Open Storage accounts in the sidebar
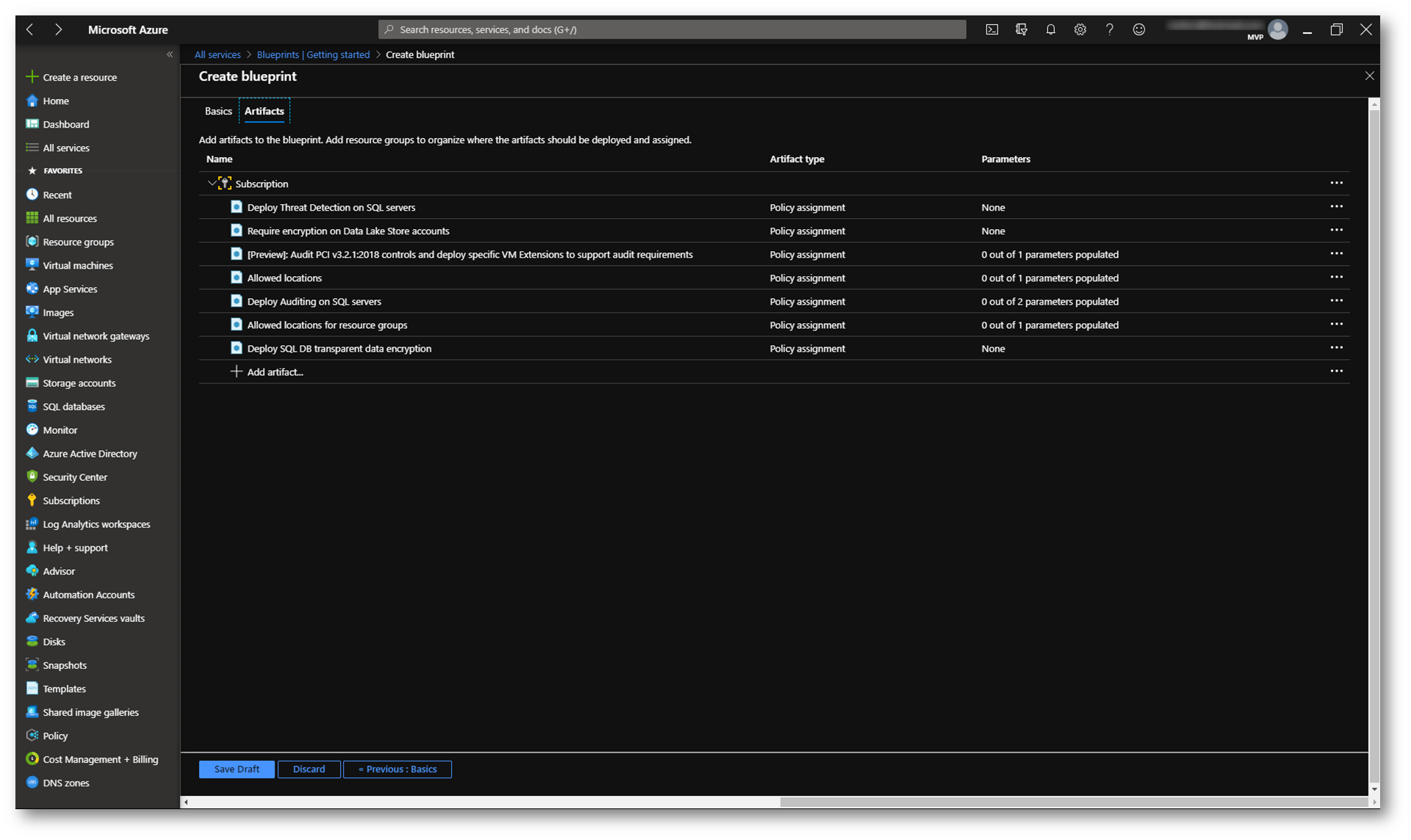Screen dimensions: 1411x840 pyautogui.click(x=71, y=383)
